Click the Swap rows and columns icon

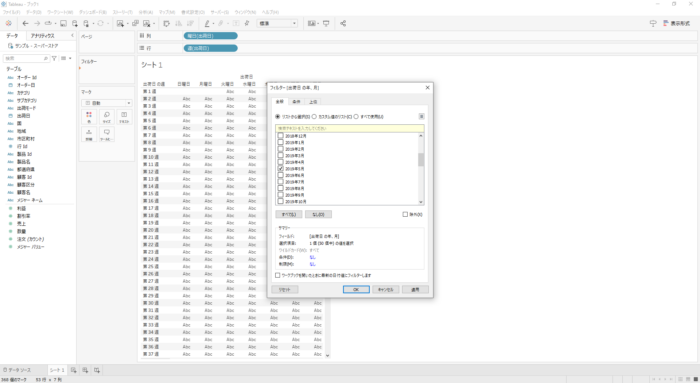167,23
